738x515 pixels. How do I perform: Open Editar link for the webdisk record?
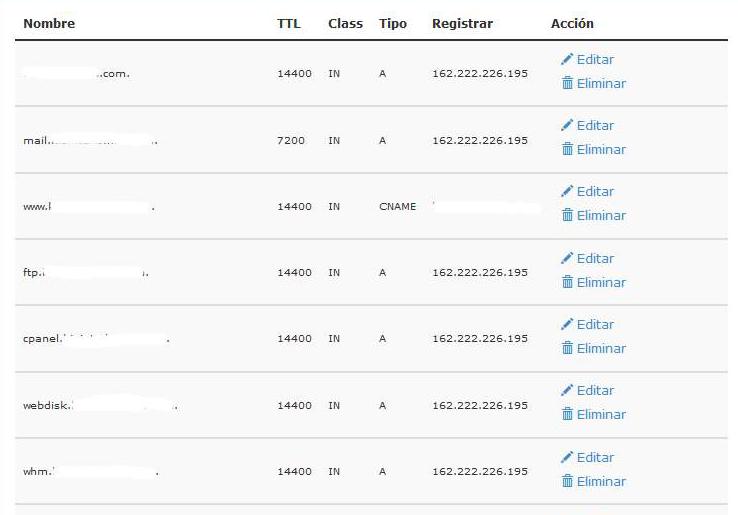click(x=595, y=390)
